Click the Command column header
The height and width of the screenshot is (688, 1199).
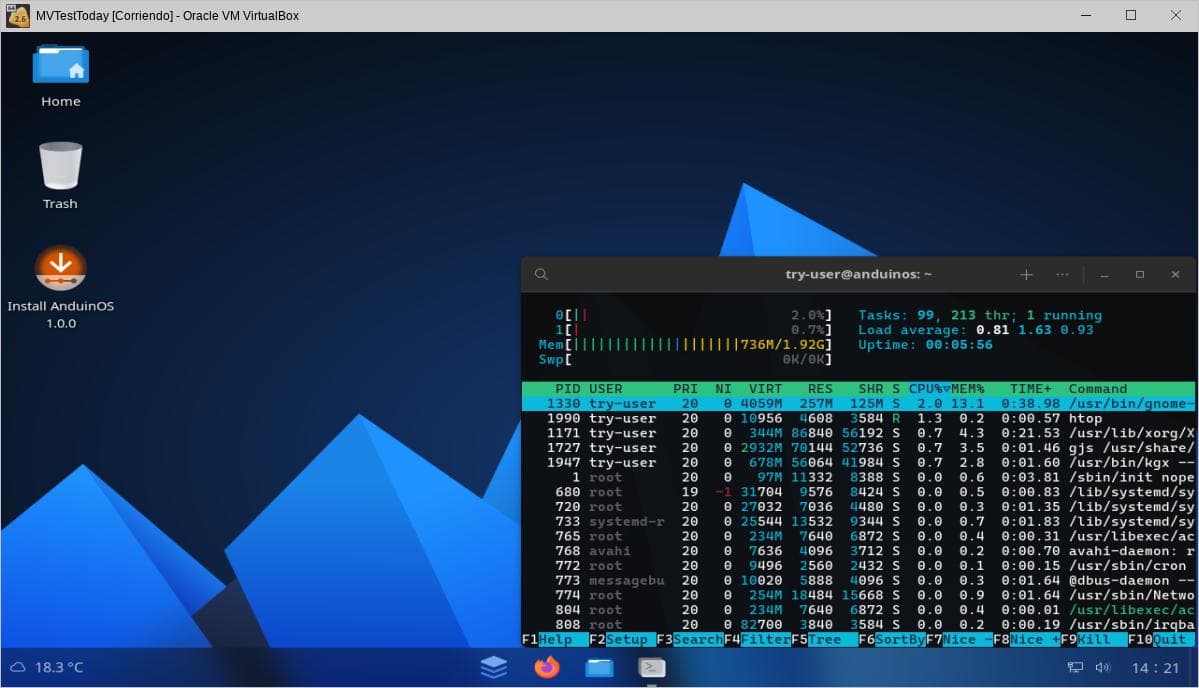click(1098, 388)
